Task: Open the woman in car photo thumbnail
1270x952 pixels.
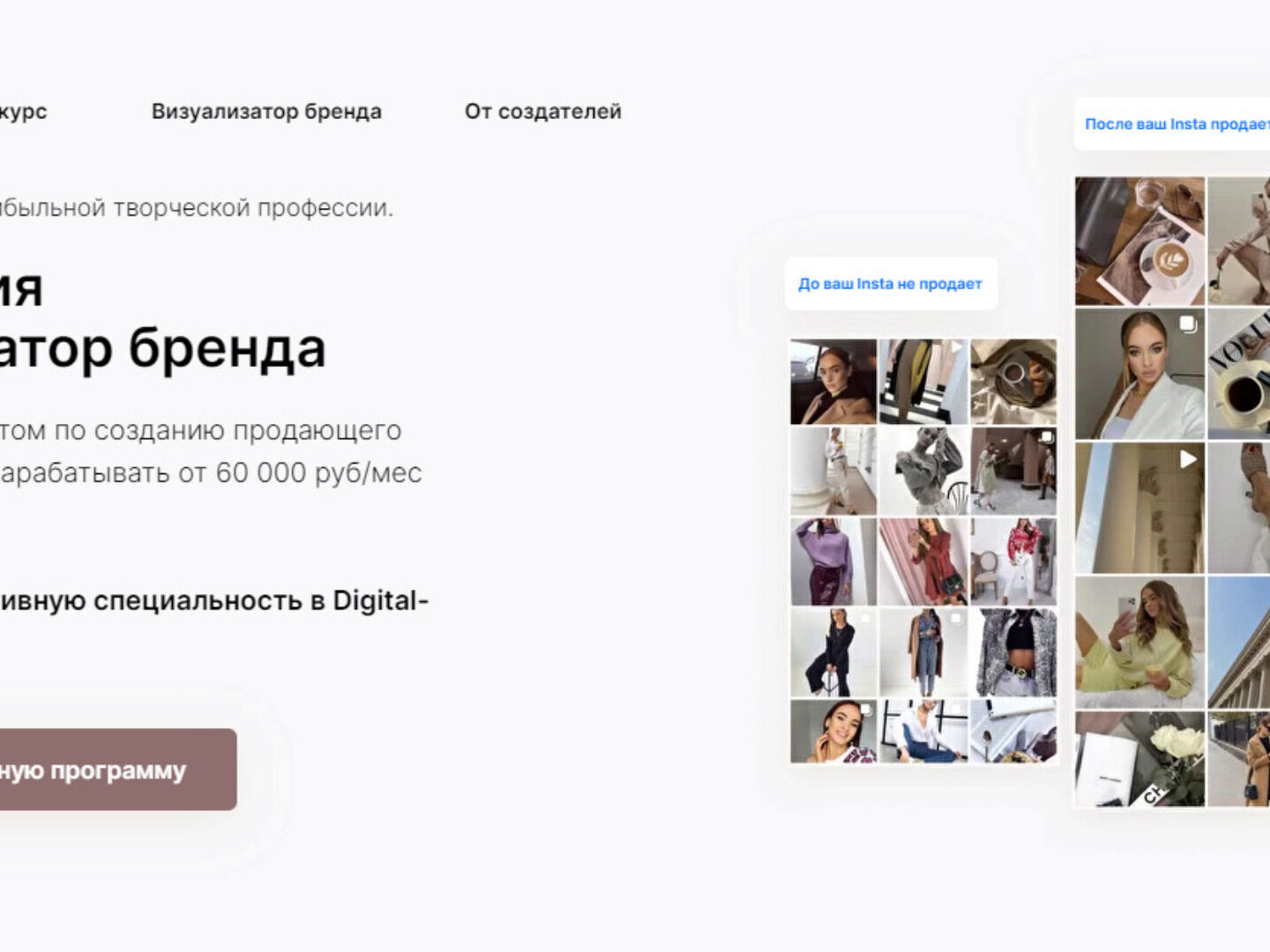Action: [833, 382]
